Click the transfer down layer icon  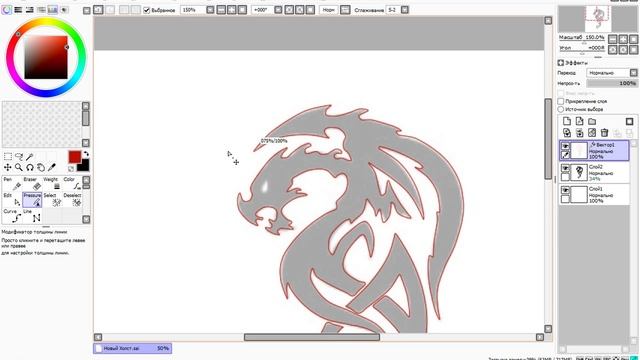click(x=567, y=133)
